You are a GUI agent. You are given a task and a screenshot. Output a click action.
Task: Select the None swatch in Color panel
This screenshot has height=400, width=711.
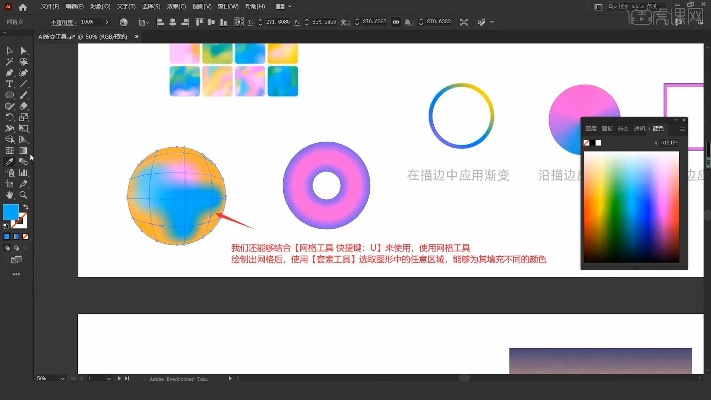(586, 143)
